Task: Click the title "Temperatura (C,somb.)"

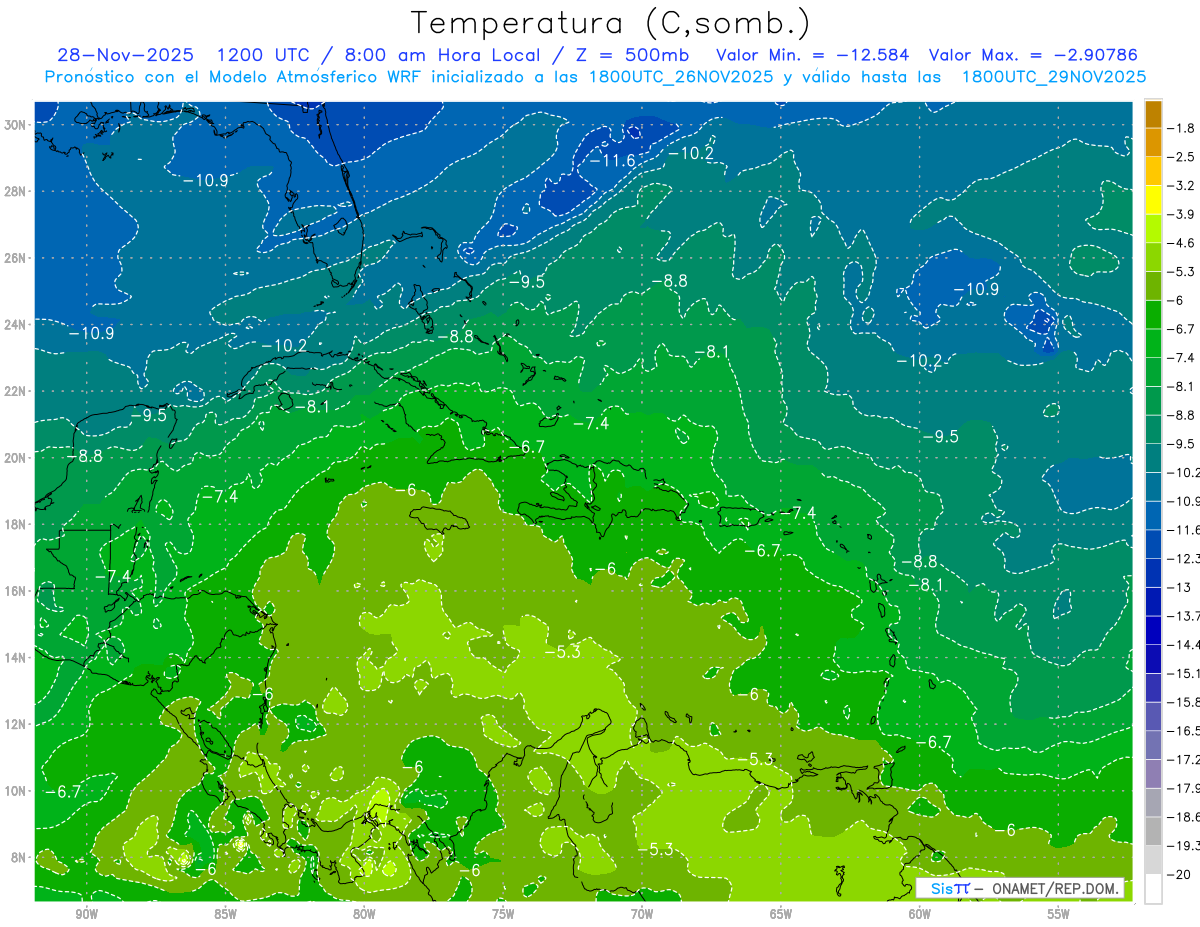Action: click(x=610, y=23)
